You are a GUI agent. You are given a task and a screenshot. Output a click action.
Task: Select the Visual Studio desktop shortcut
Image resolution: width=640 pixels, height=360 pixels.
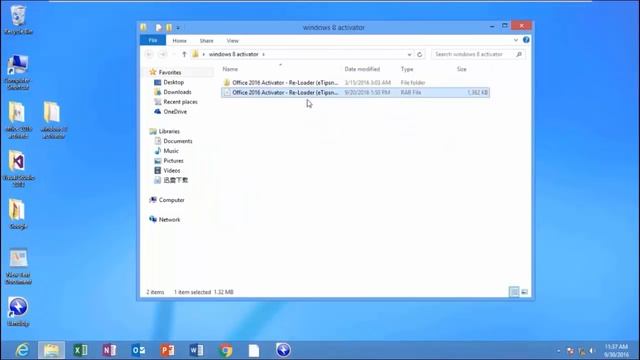[18, 169]
